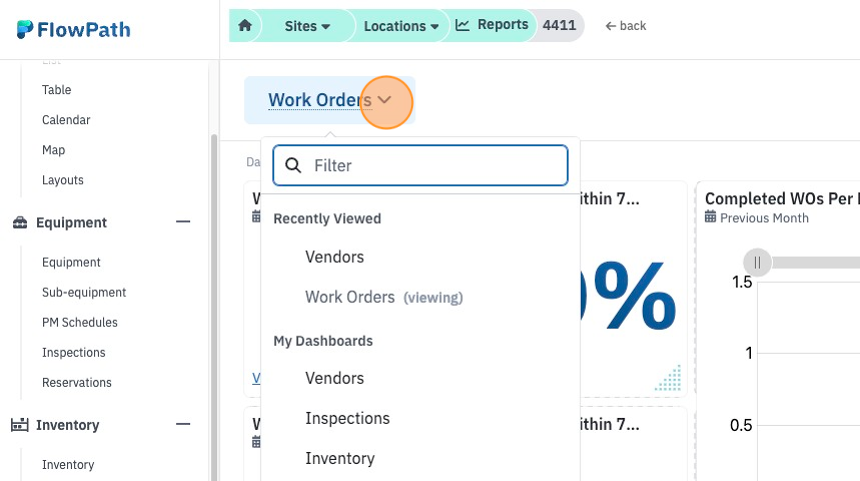The width and height of the screenshot is (860, 481).
Task: Select Inventory dashboard in list
Action: click(x=340, y=459)
